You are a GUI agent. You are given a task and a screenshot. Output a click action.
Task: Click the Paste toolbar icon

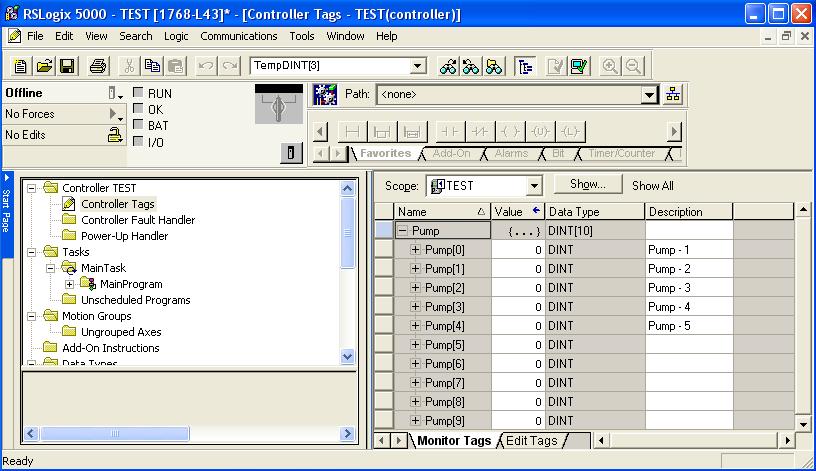pyautogui.click(x=175, y=66)
